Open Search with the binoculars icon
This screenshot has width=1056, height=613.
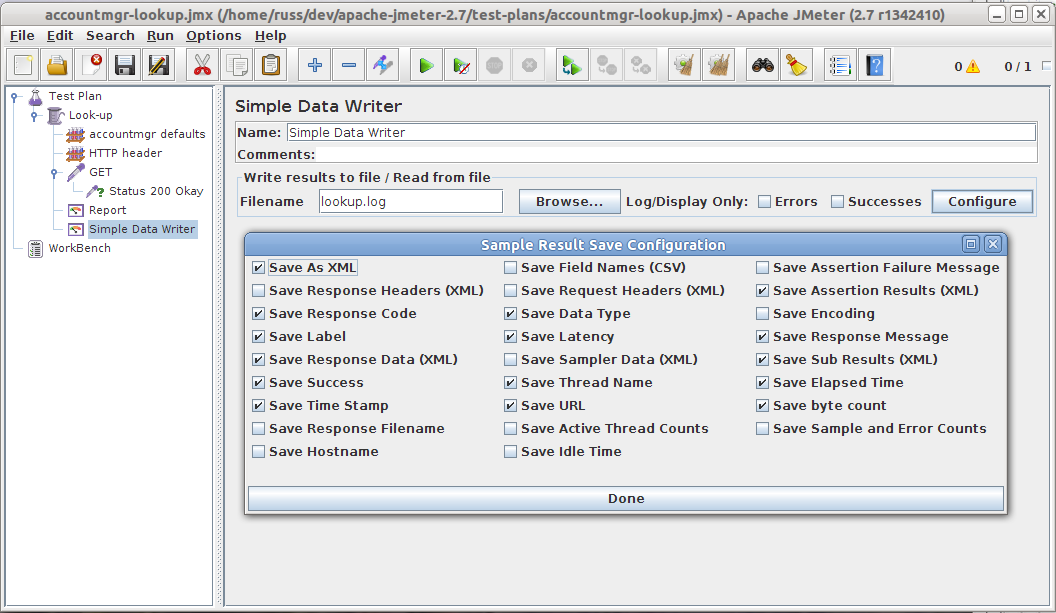click(762, 65)
